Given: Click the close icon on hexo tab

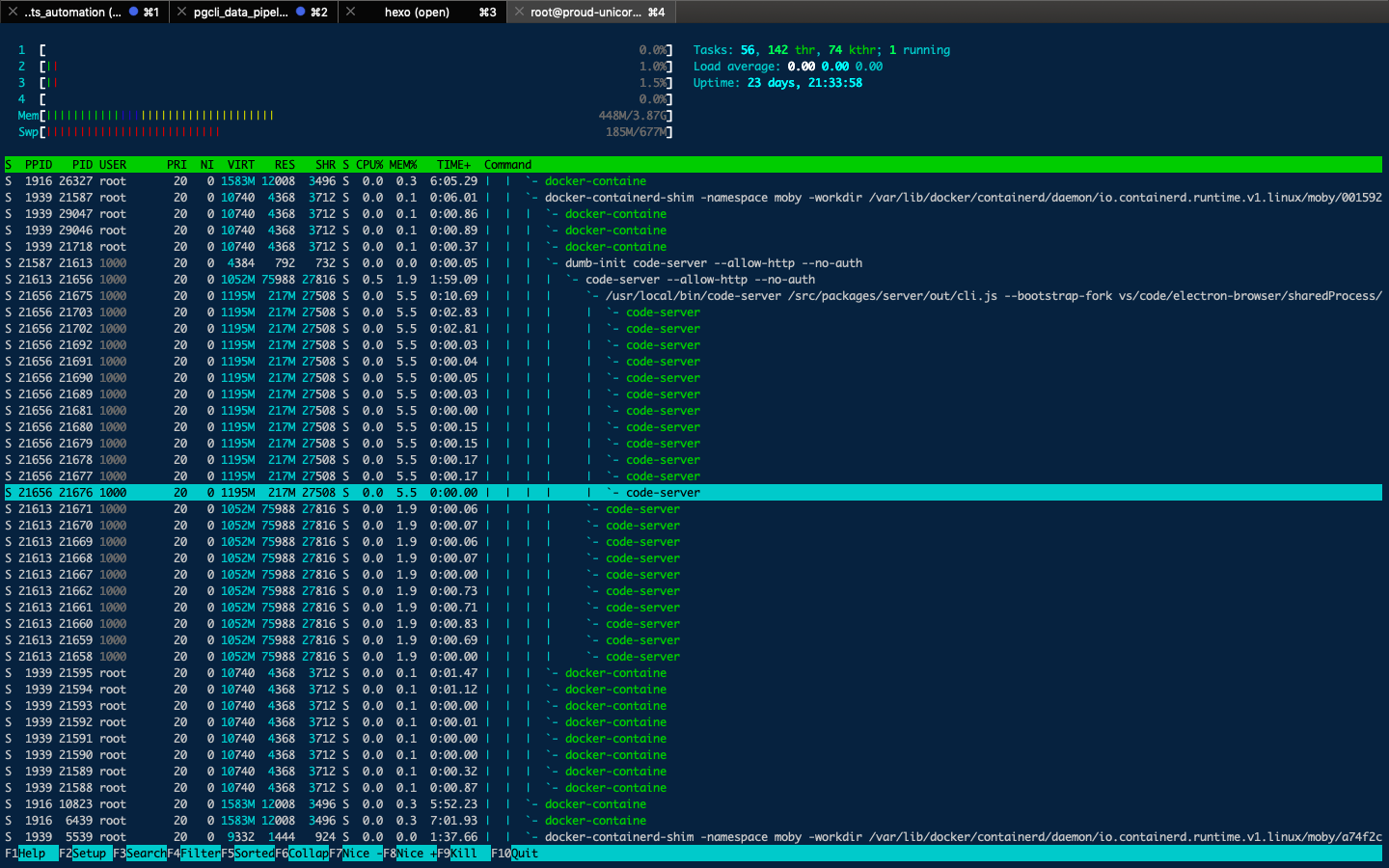Looking at the screenshot, I should (x=351, y=12).
